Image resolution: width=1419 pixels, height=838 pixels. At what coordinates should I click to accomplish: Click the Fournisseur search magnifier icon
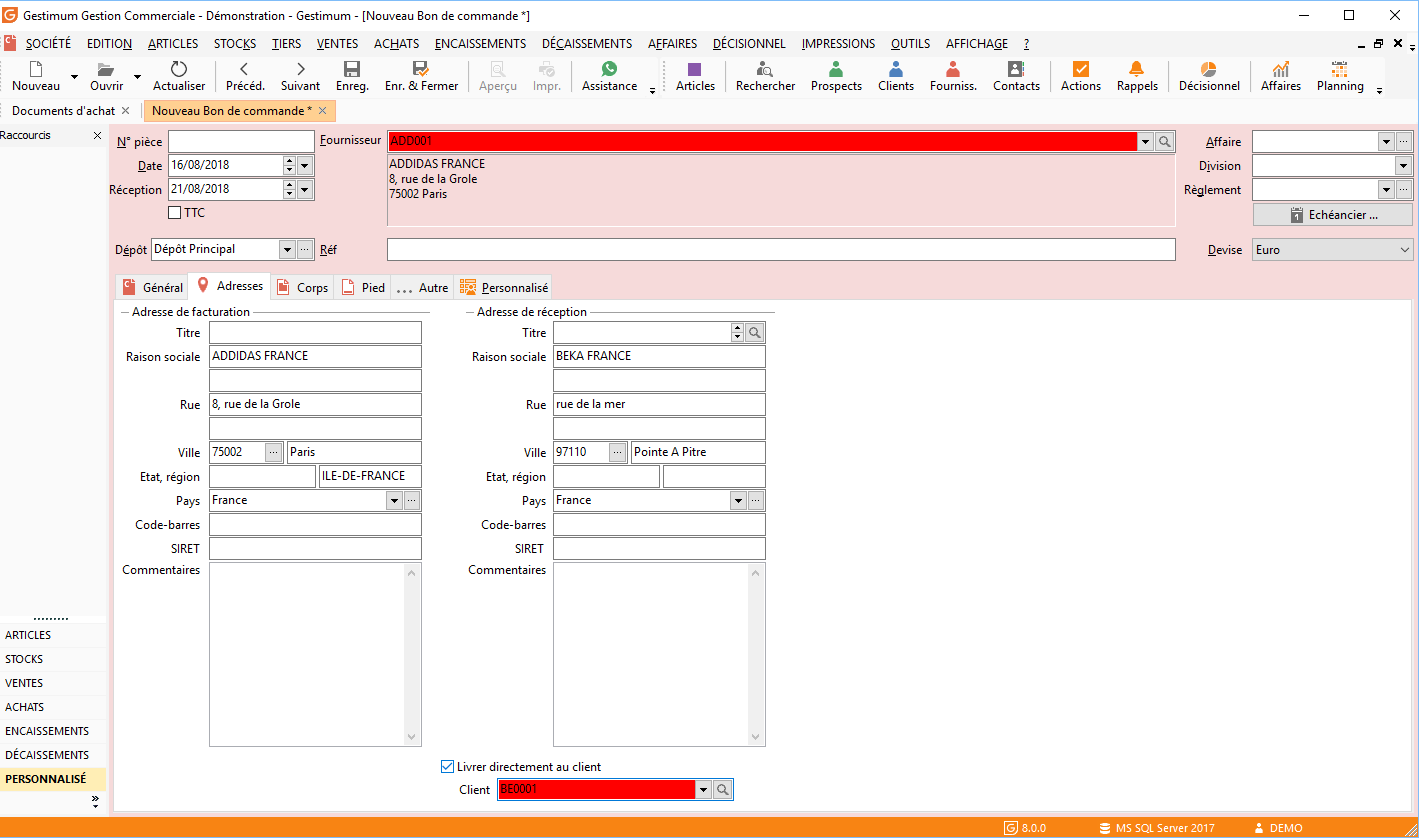pyautogui.click(x=1165, y=142)
